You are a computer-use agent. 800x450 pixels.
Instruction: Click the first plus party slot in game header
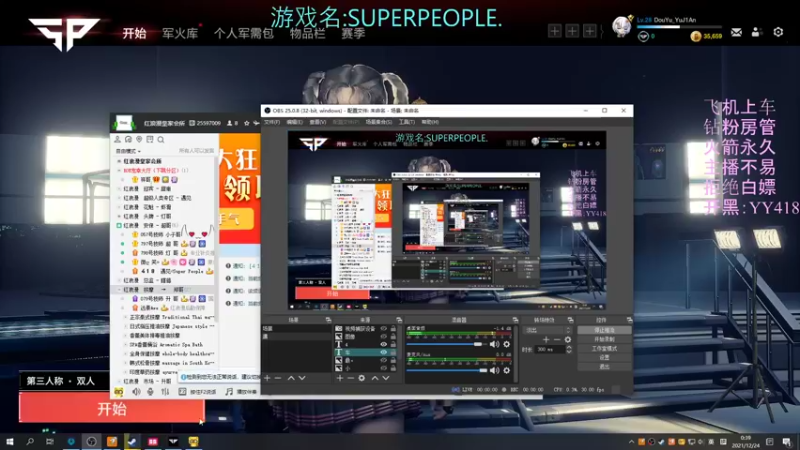[555, 31]
